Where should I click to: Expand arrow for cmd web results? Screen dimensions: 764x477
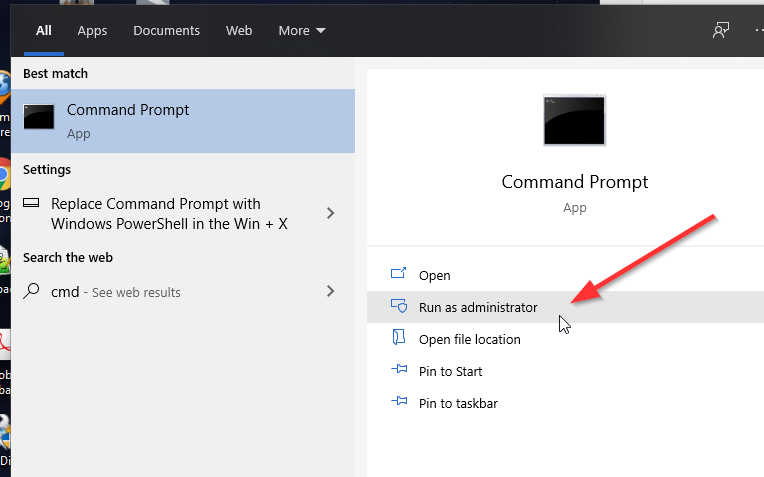pos(330,291)
